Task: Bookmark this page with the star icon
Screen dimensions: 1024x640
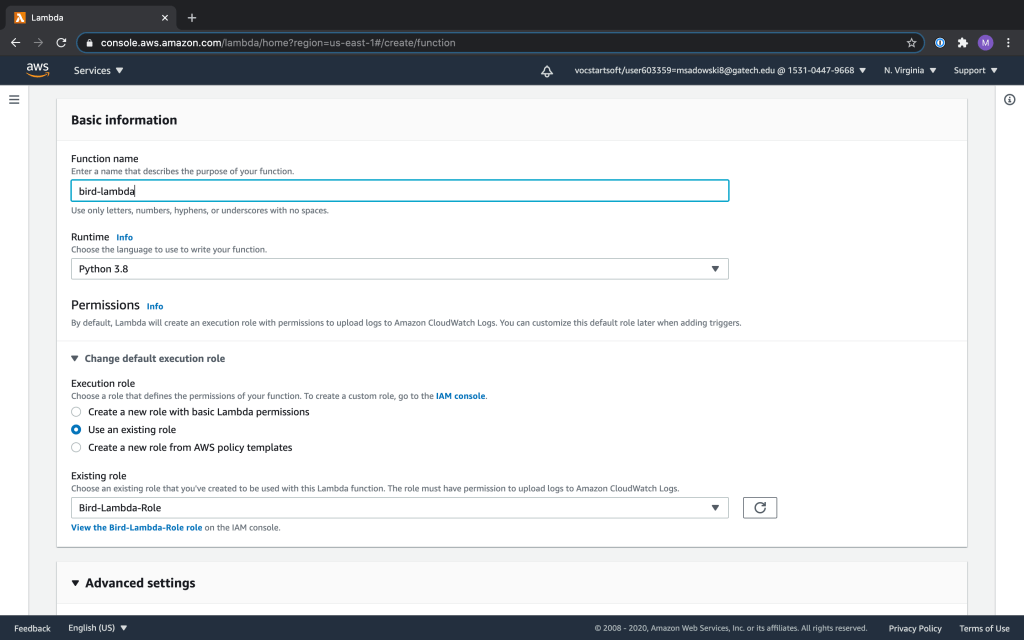Action: pyautogui.click(x=911, y=43)
